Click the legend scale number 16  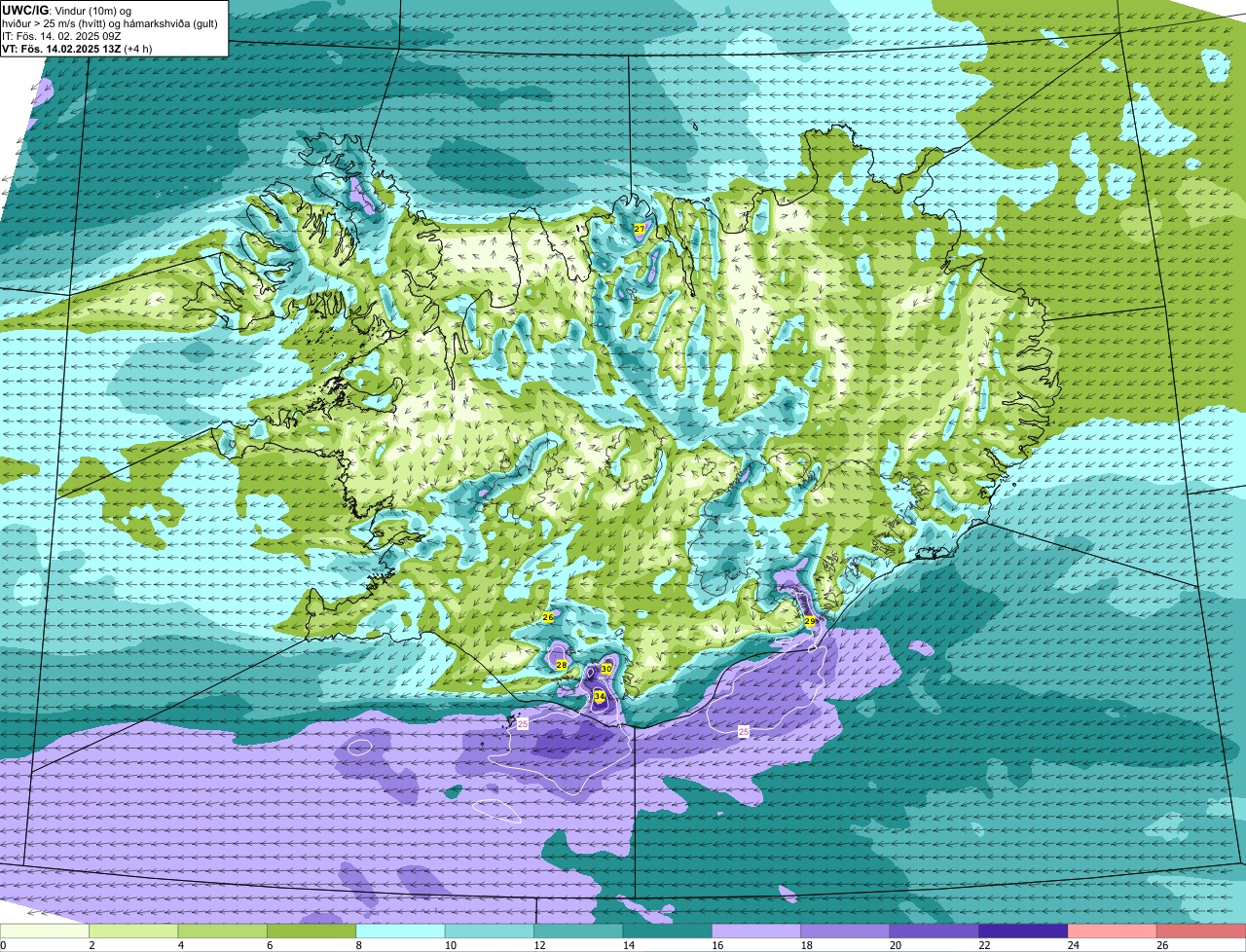click(x=715, y=945)
